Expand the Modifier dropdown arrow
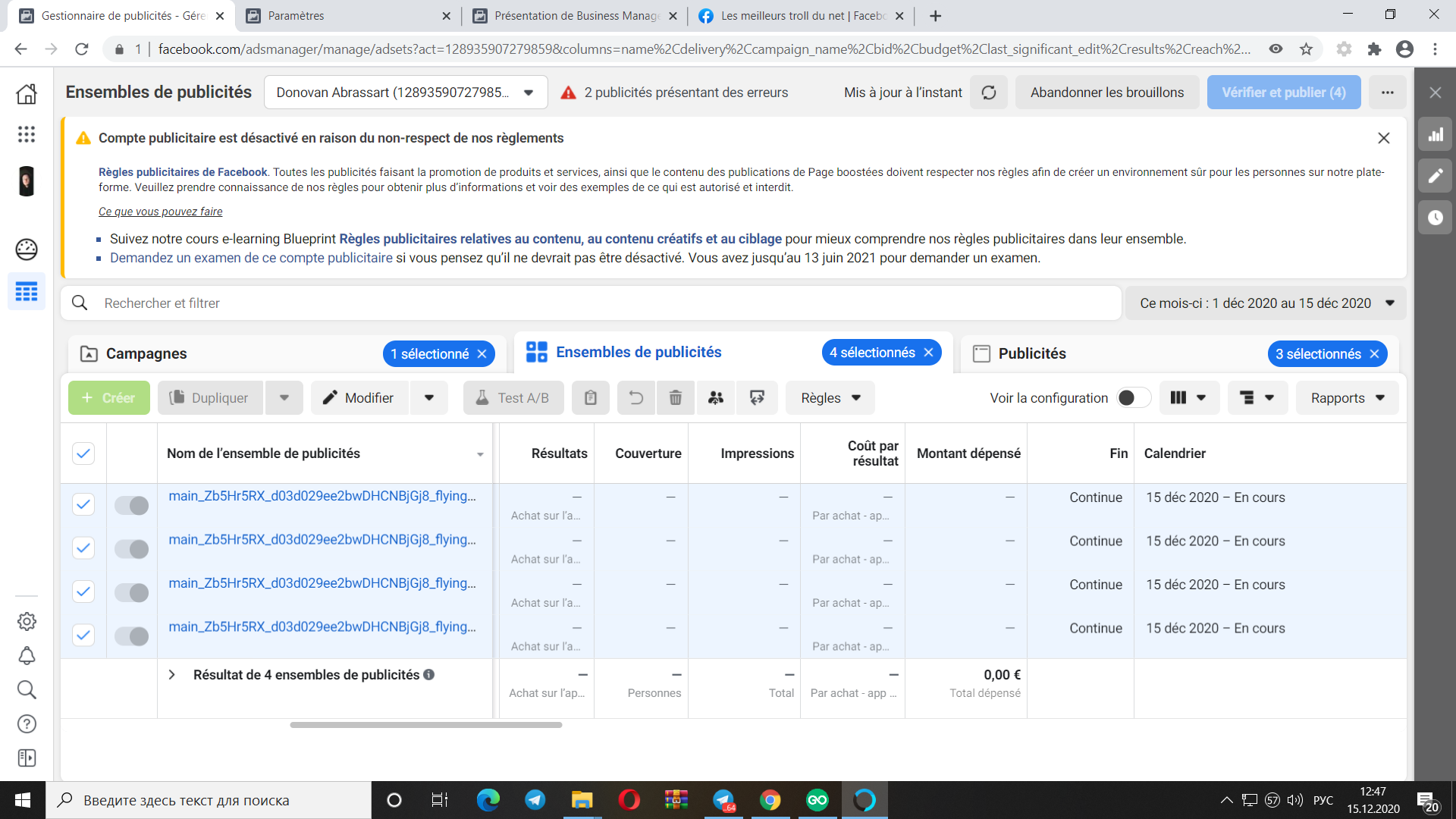Image resolution: width=1456 pixels, height=819 pixels. pyautogui.click(x=429, y=398)
